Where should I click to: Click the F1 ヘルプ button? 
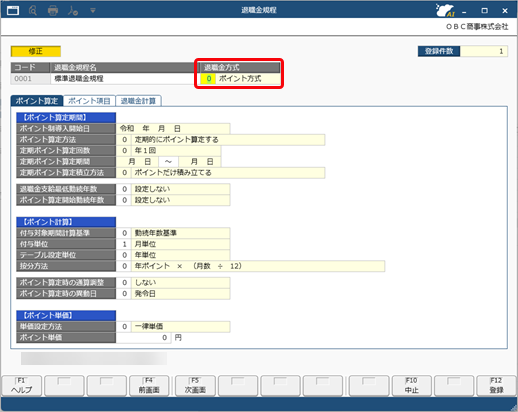tap(22, 386)
